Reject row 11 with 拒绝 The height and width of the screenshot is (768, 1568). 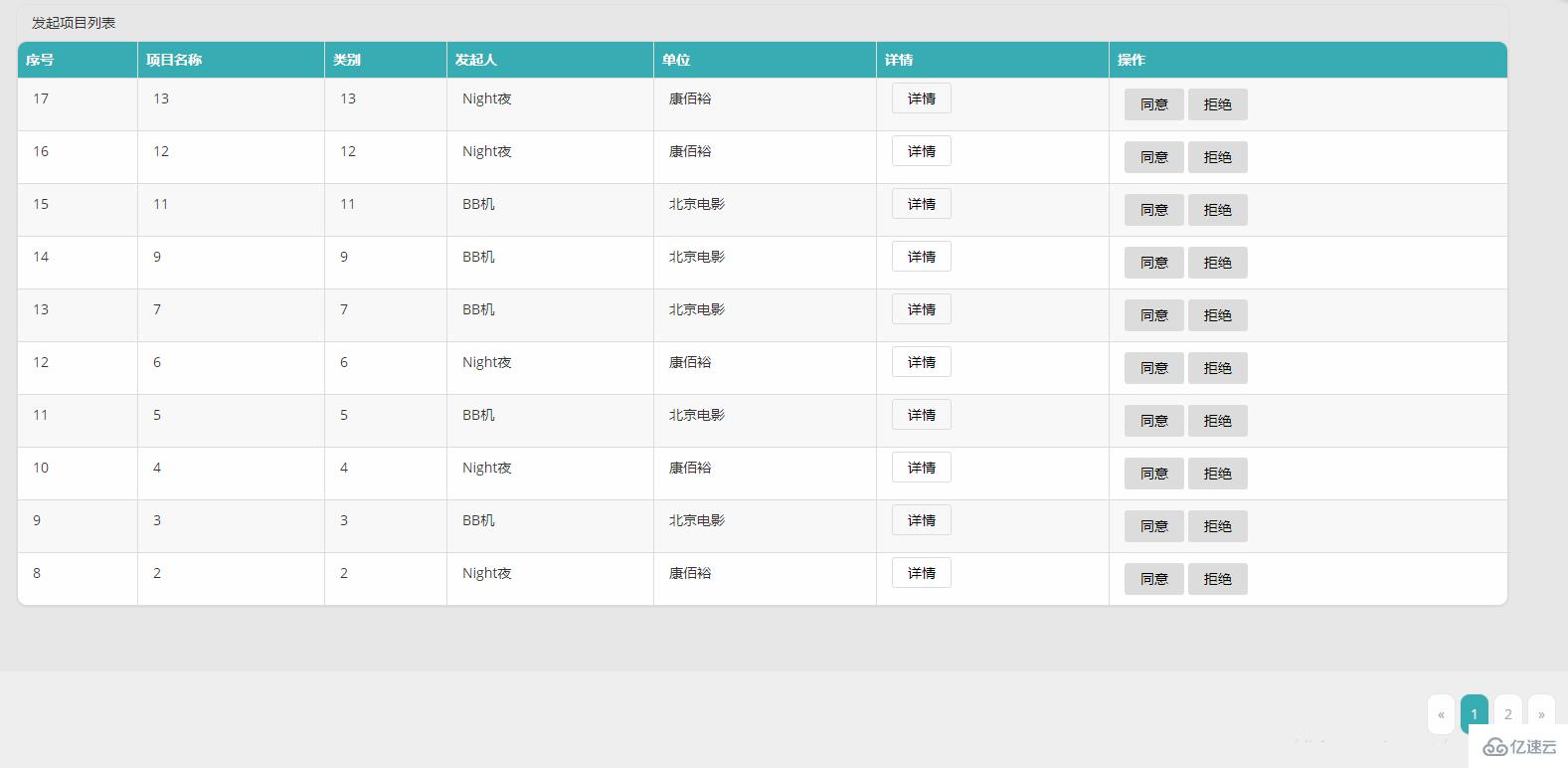[1217, 421]
